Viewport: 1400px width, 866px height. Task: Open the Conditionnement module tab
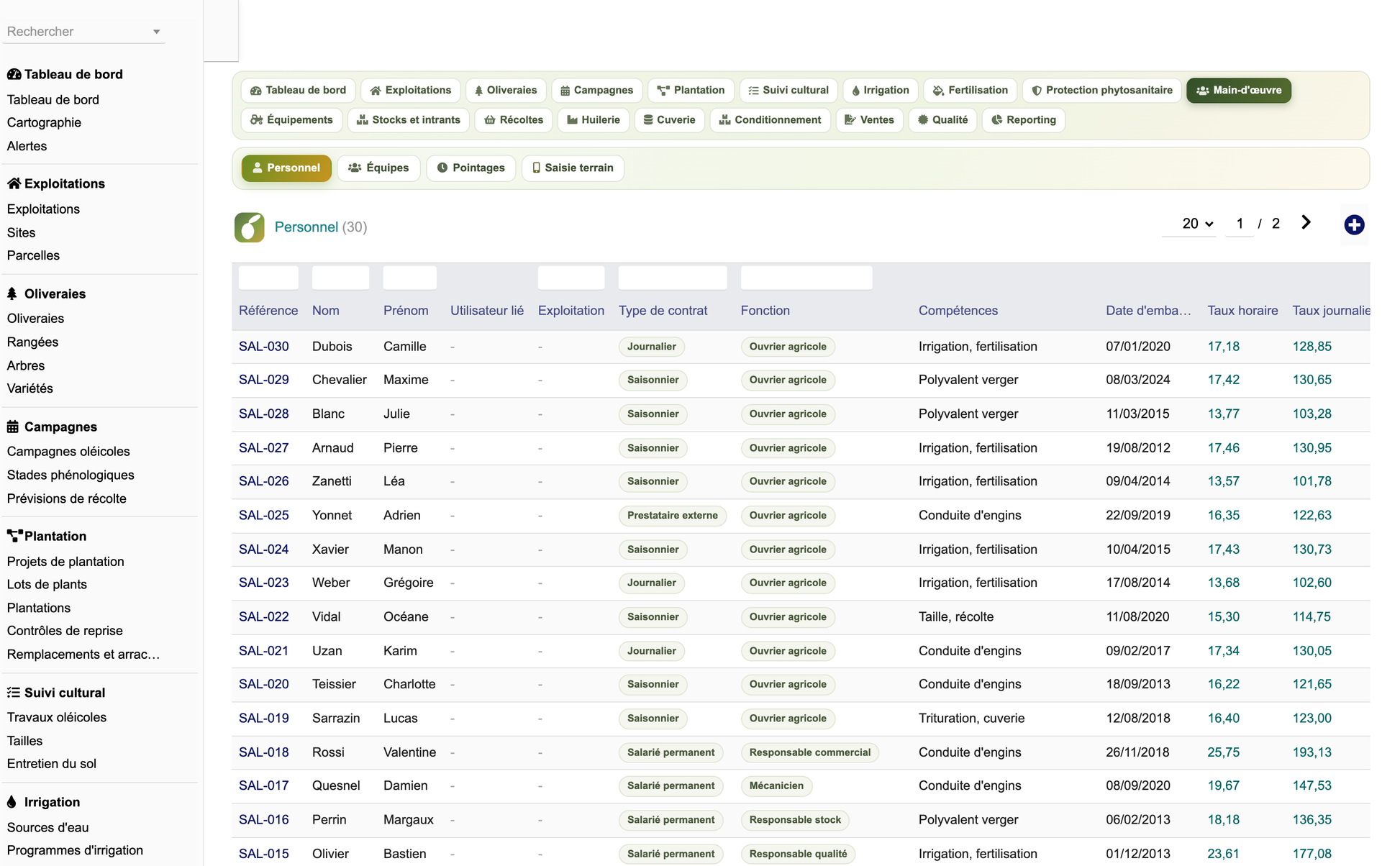coord(771,120)
